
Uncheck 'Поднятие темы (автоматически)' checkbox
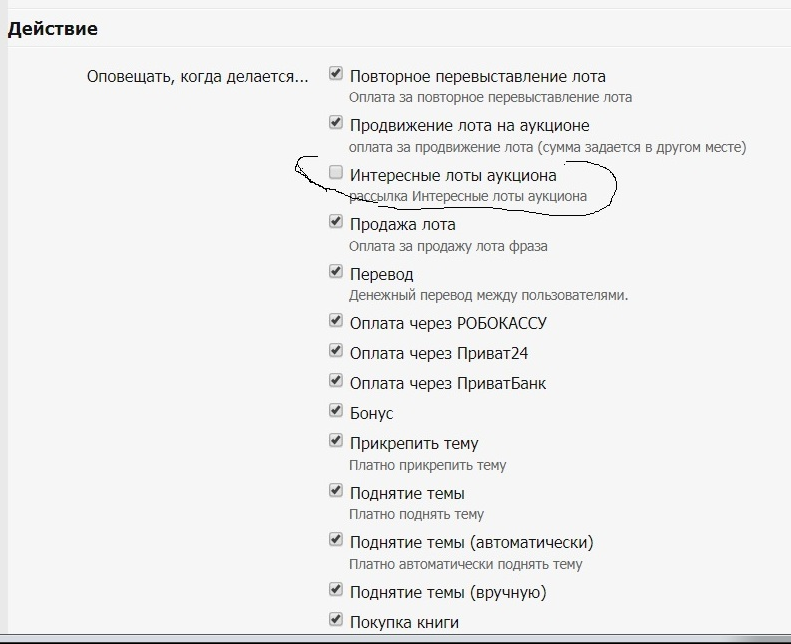(335, 540)
